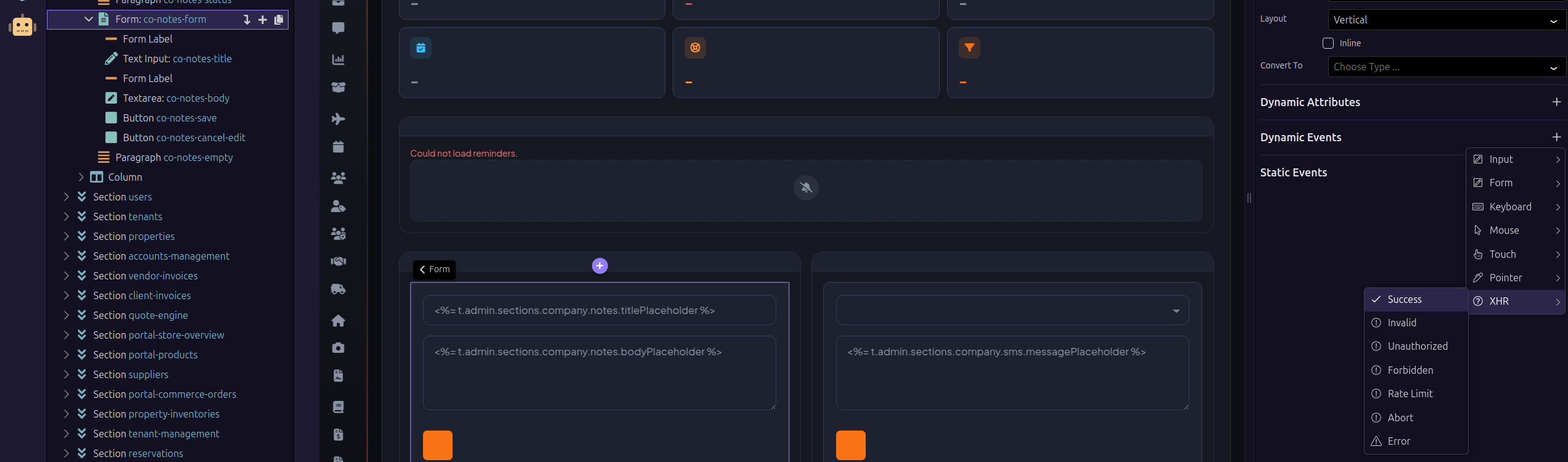Expand the Column tree node
This screenshot has width=1568, height=462.
81,177
